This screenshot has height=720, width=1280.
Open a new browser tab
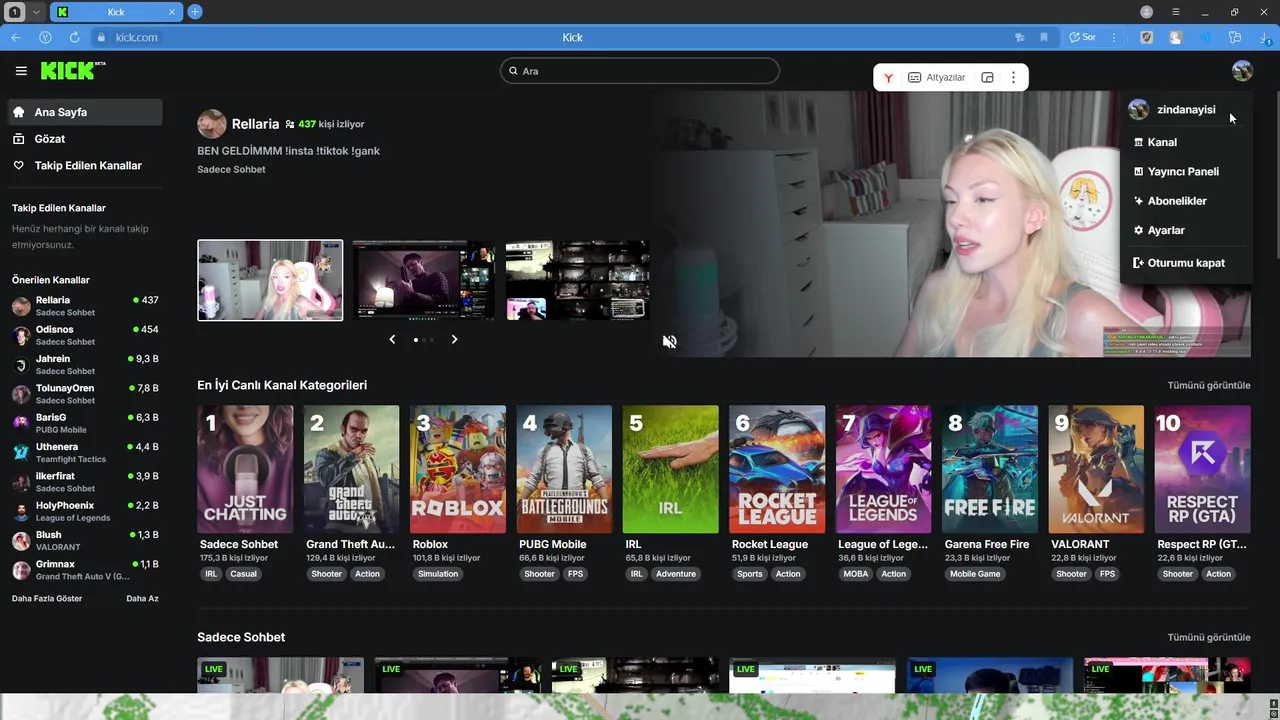pos(195,12)
